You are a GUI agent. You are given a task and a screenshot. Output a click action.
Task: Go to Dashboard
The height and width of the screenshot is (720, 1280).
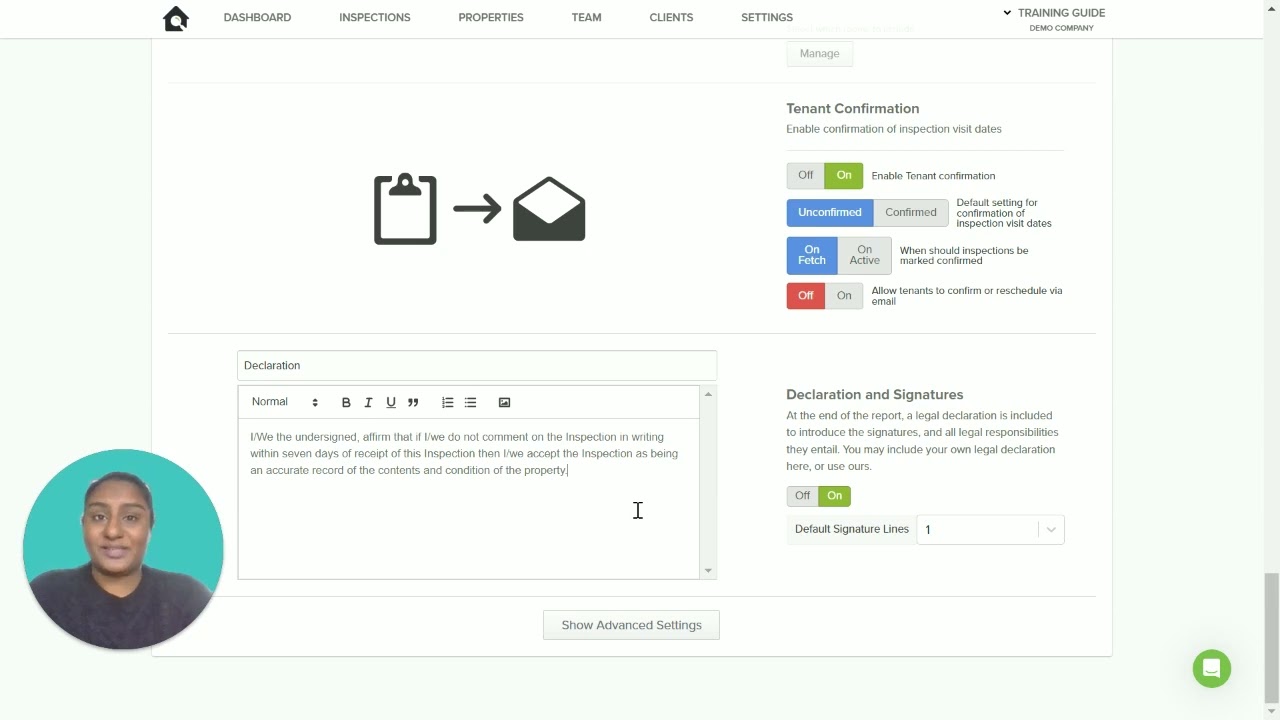pos(257,18)
